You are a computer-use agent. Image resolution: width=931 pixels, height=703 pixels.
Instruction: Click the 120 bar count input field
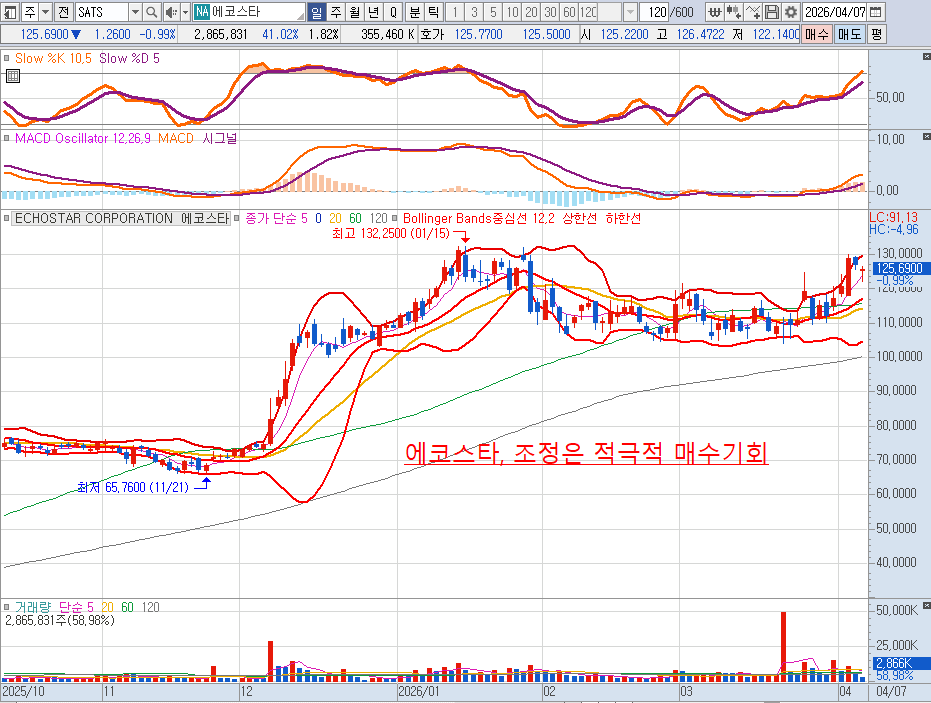click(653, 12)
